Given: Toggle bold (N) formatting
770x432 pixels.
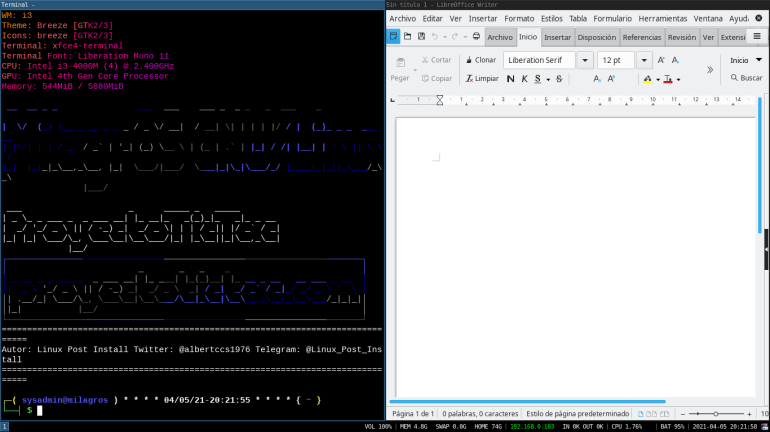Looking at the screenshot, I should pos(511,78).
